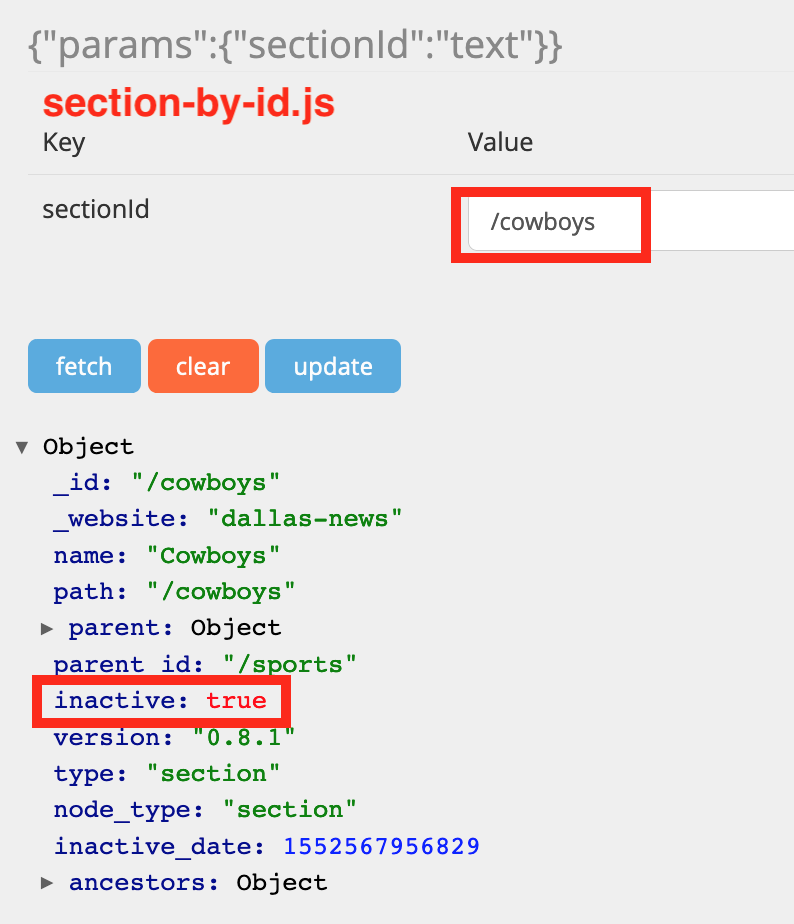794x924 pixels.
Task: Click the fetch button
Action: pyautogui.click(x=84, y=366)
